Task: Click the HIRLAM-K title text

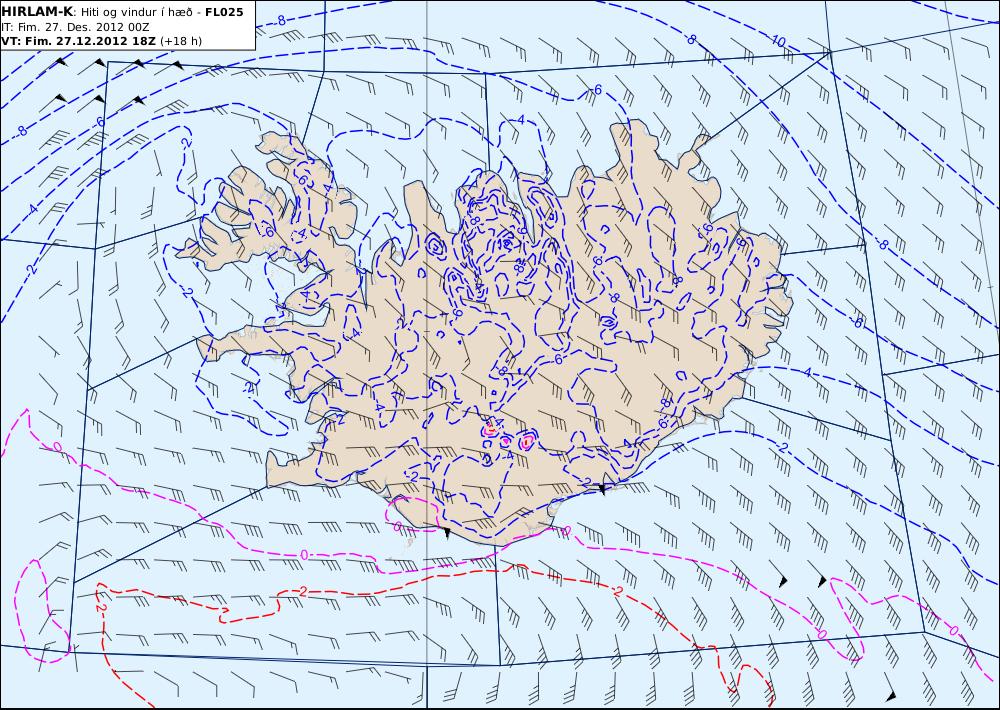Action: pyautogui.click(x=37, y=12)
